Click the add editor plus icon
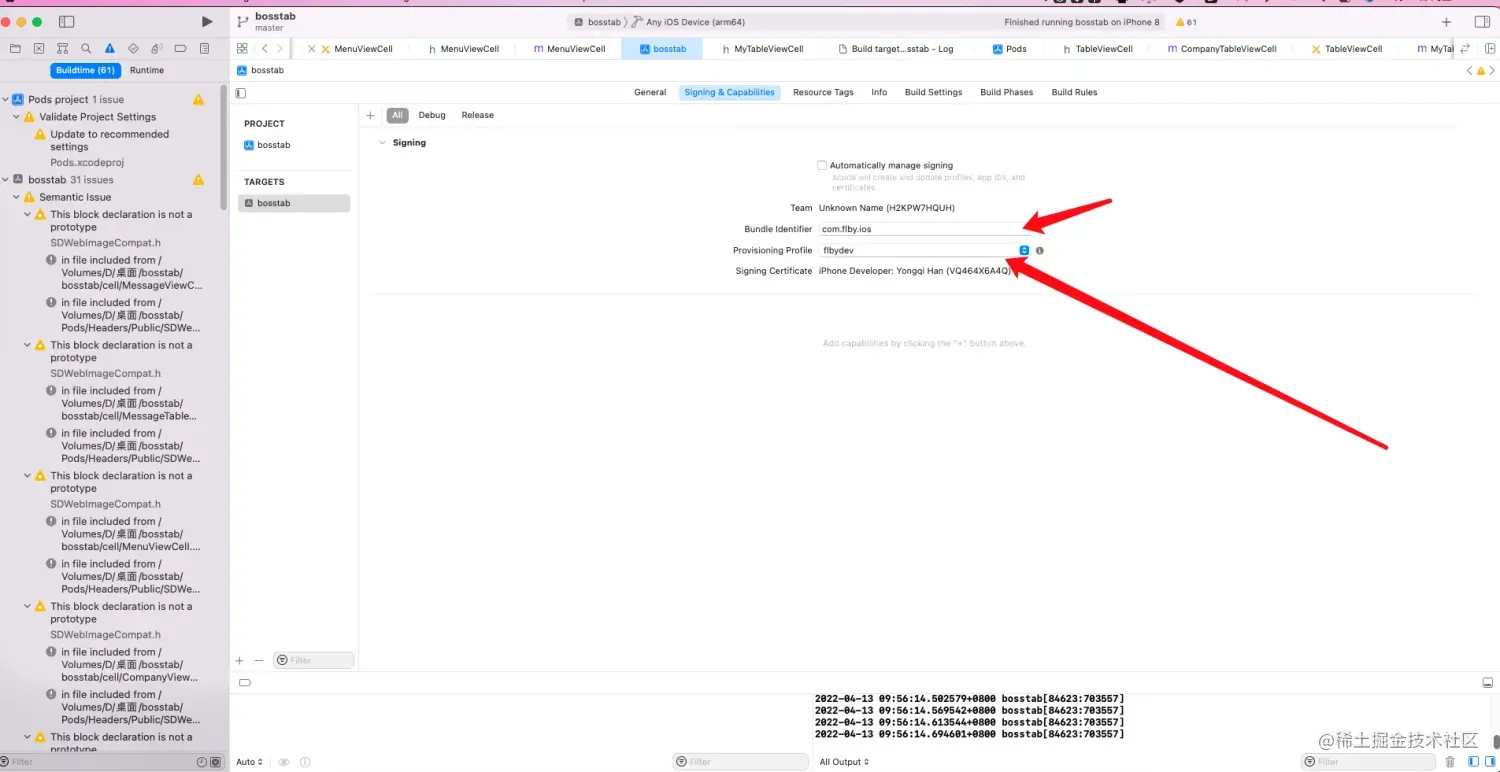1500x772 pixels. click(1446, 22)
